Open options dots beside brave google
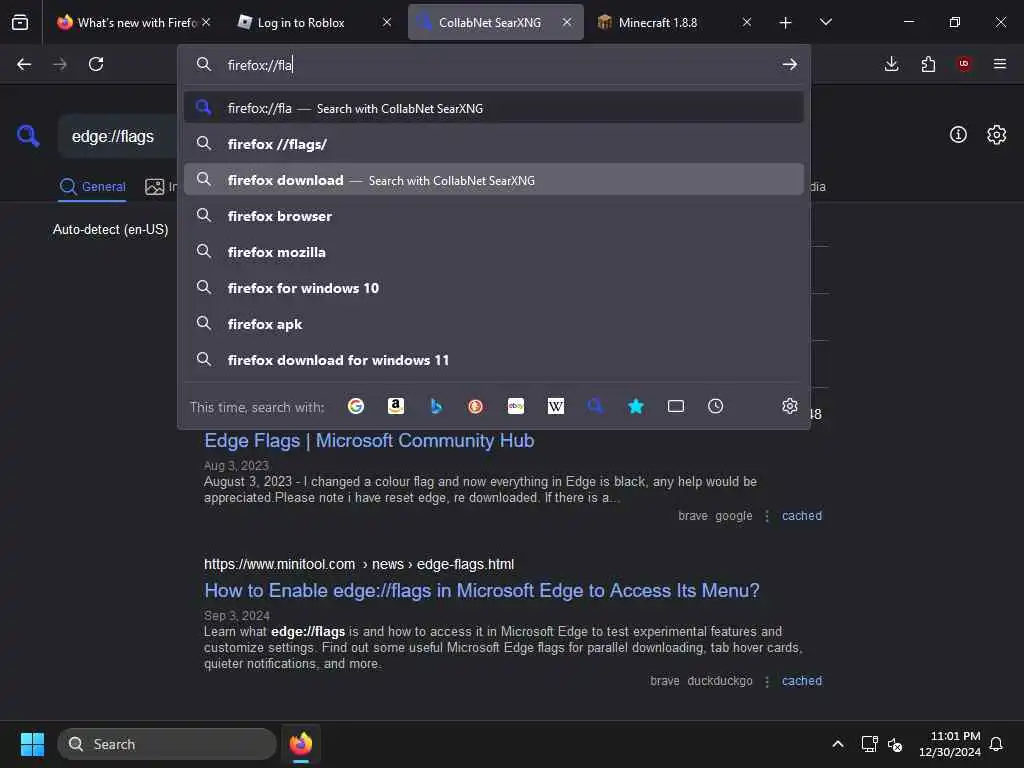1024x768 pixels. tap(767, 516)
